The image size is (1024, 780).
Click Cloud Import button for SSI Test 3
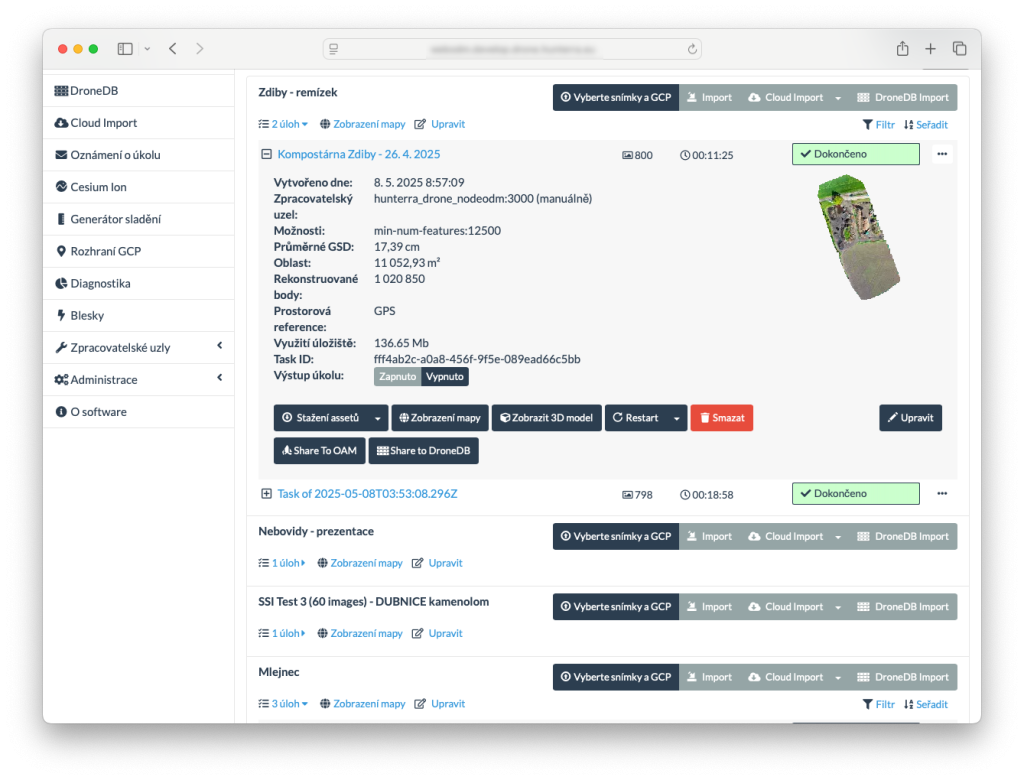click(785, 607)
